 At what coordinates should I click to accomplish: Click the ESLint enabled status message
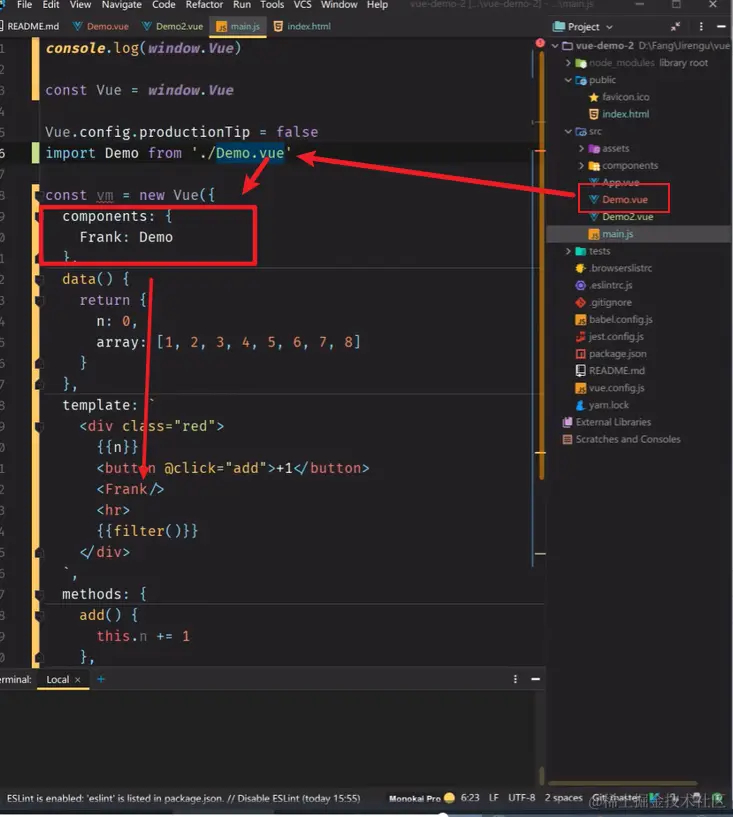click(183, 799)
